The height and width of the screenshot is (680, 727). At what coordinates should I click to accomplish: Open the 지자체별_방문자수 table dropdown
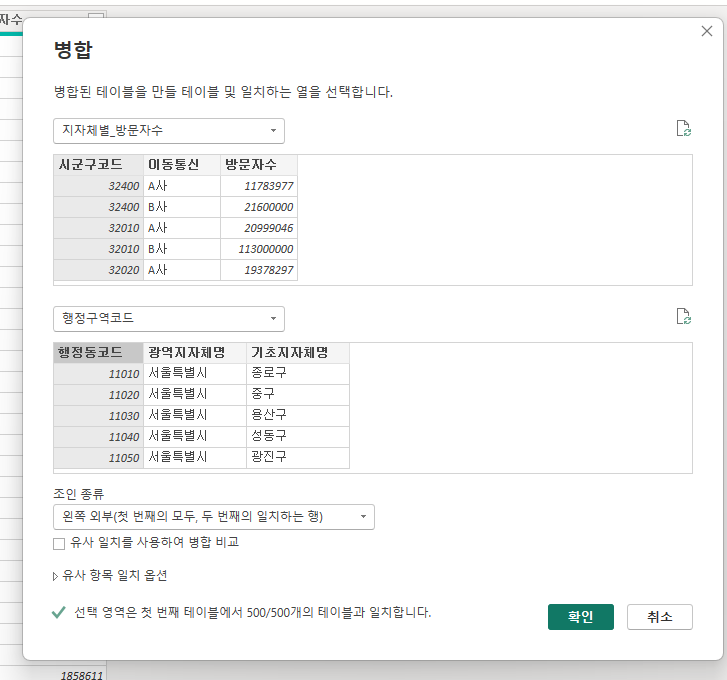(169, 131)
